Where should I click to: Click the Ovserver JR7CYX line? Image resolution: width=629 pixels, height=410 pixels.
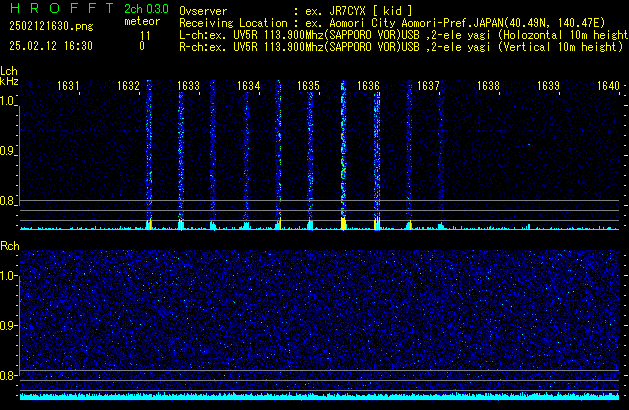click(x=296, y=11)
